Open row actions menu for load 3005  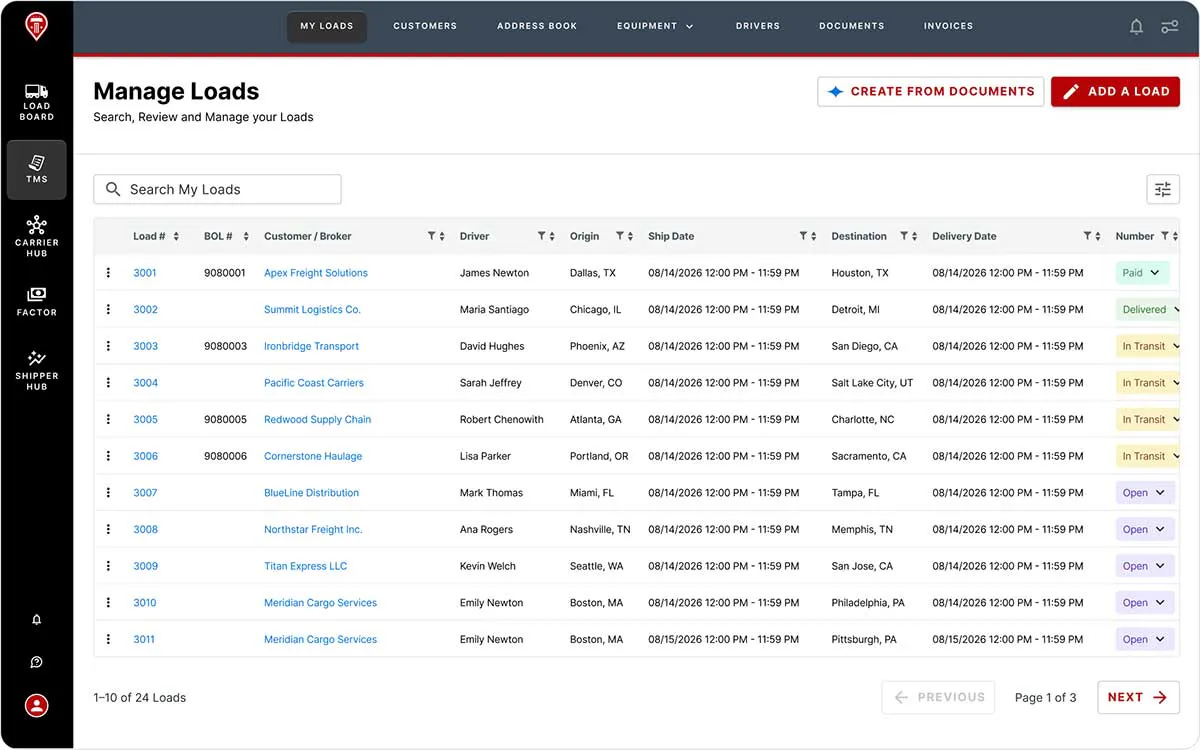click(108, 419)
